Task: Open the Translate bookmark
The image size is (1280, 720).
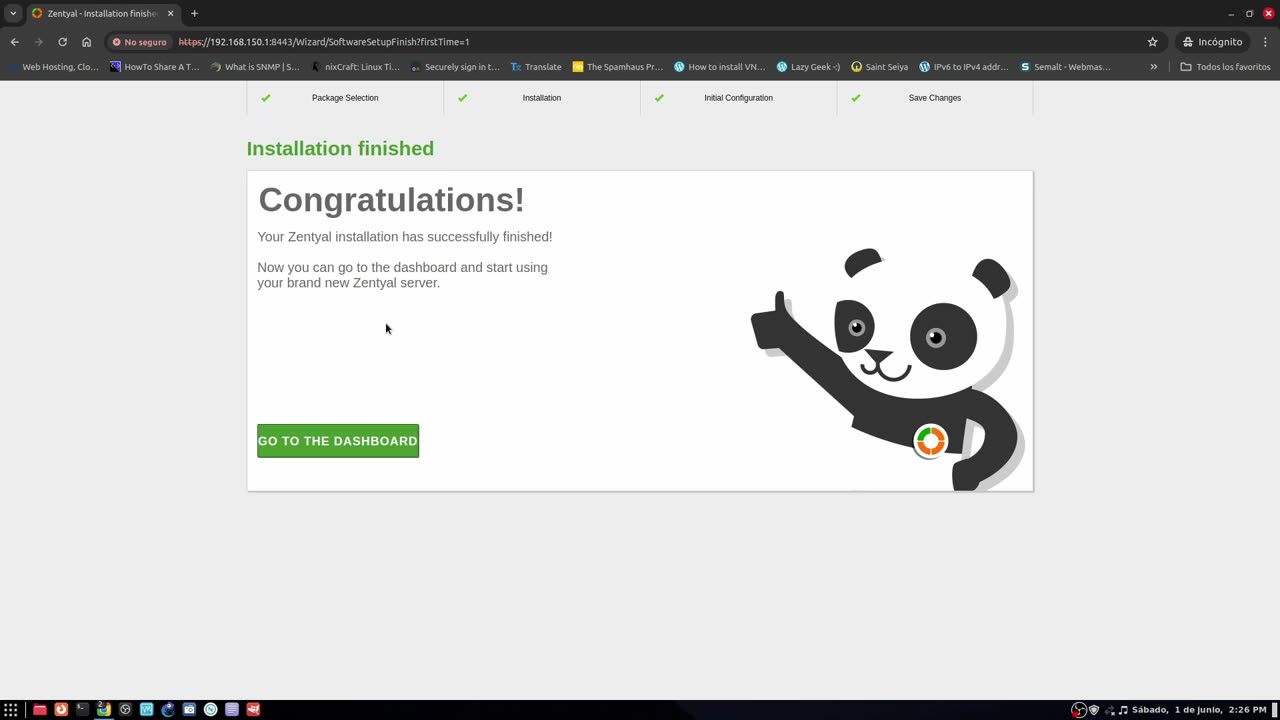Action: [x=536, y=67]
